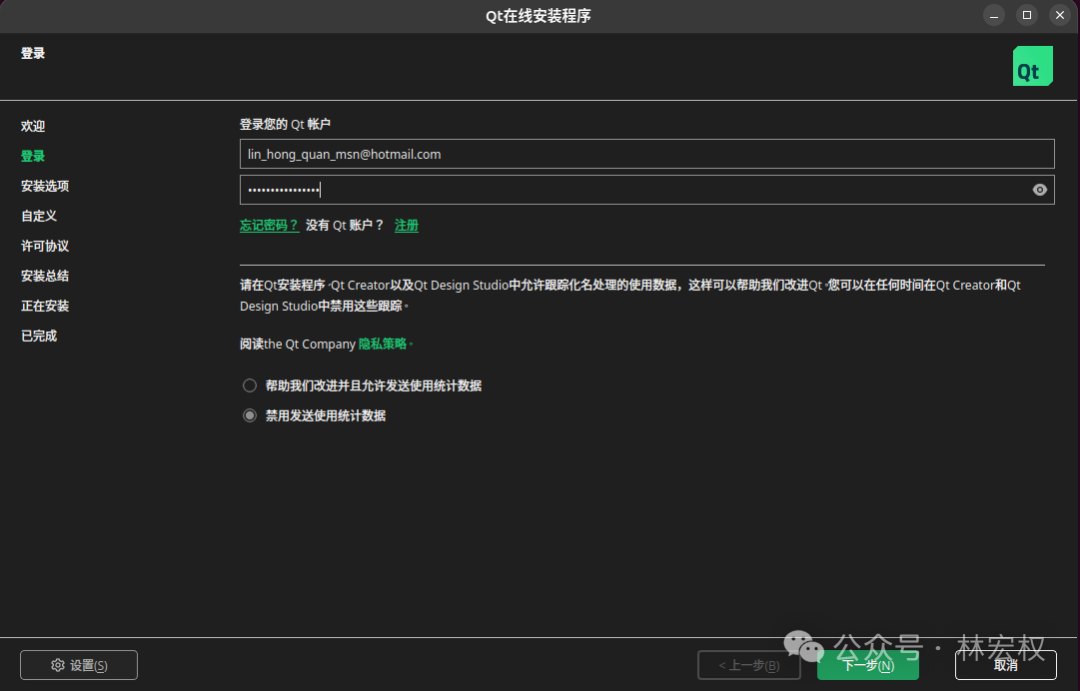The width and height of the screenshot is (1080, 691).
Task: Select 许可协议 step in sidebar
Action: 45,246
